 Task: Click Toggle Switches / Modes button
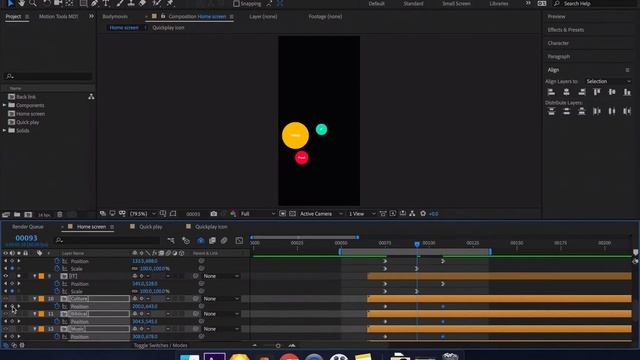[160, 345]
